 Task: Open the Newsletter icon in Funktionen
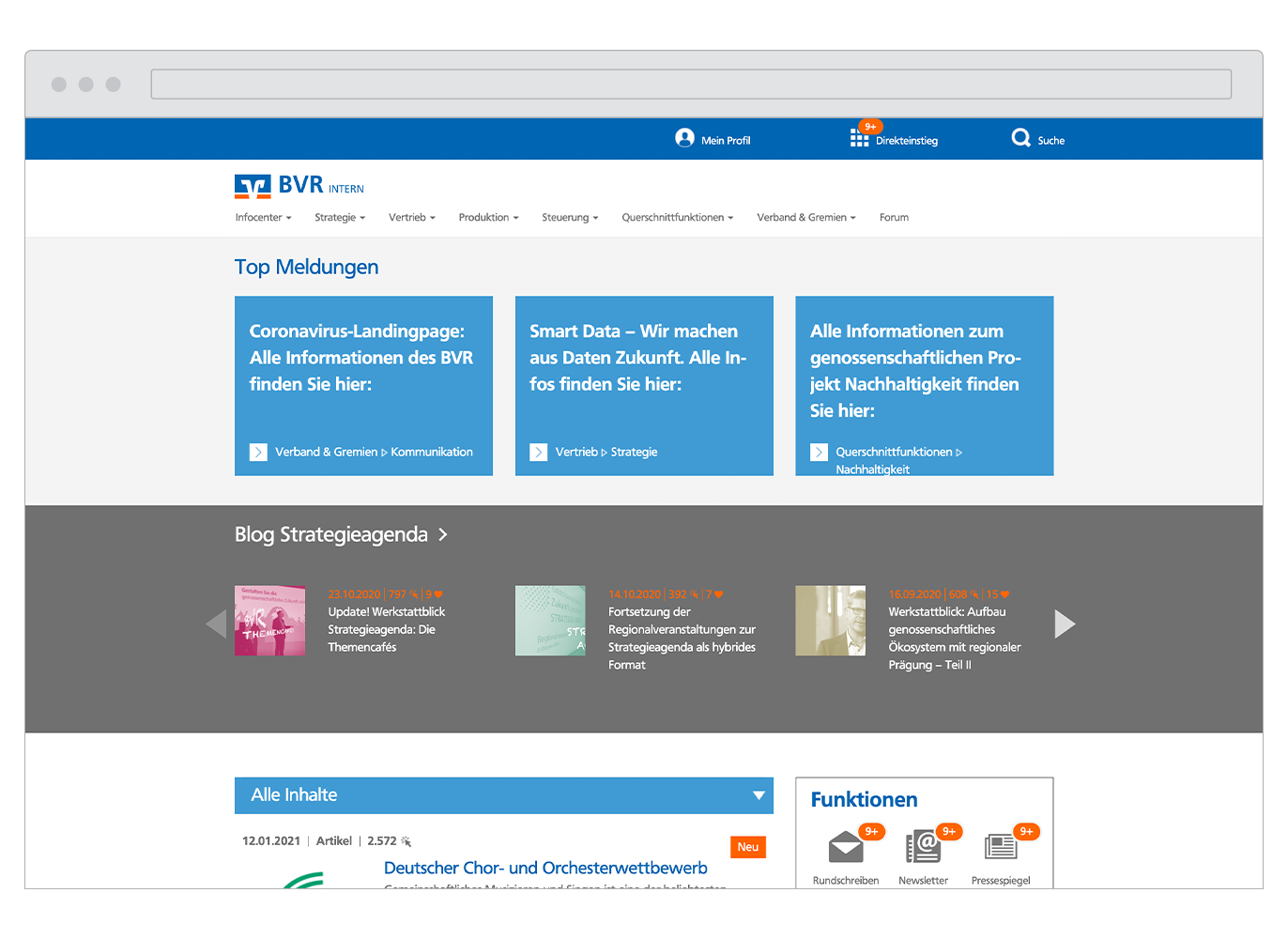[x=923, y=848]
